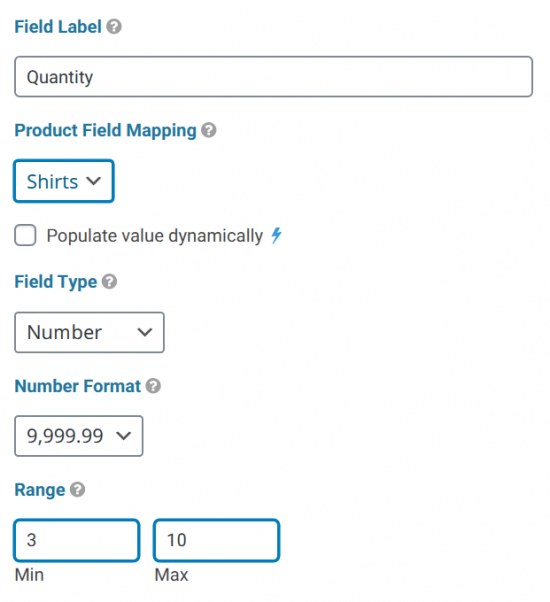Click the Min label under range

[29, 575]
